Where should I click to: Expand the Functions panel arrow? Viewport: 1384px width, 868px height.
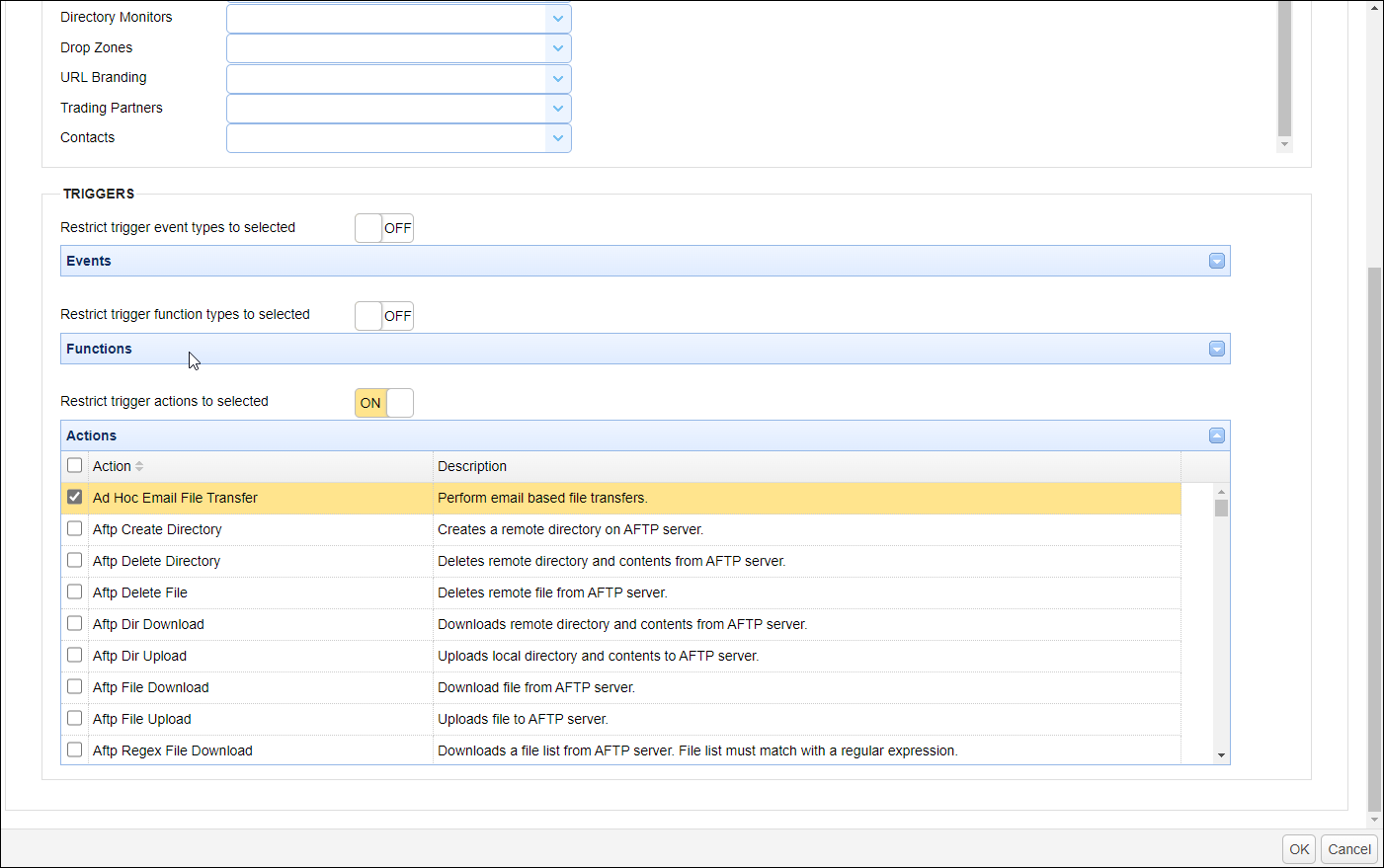click(x=1217, y=349)
